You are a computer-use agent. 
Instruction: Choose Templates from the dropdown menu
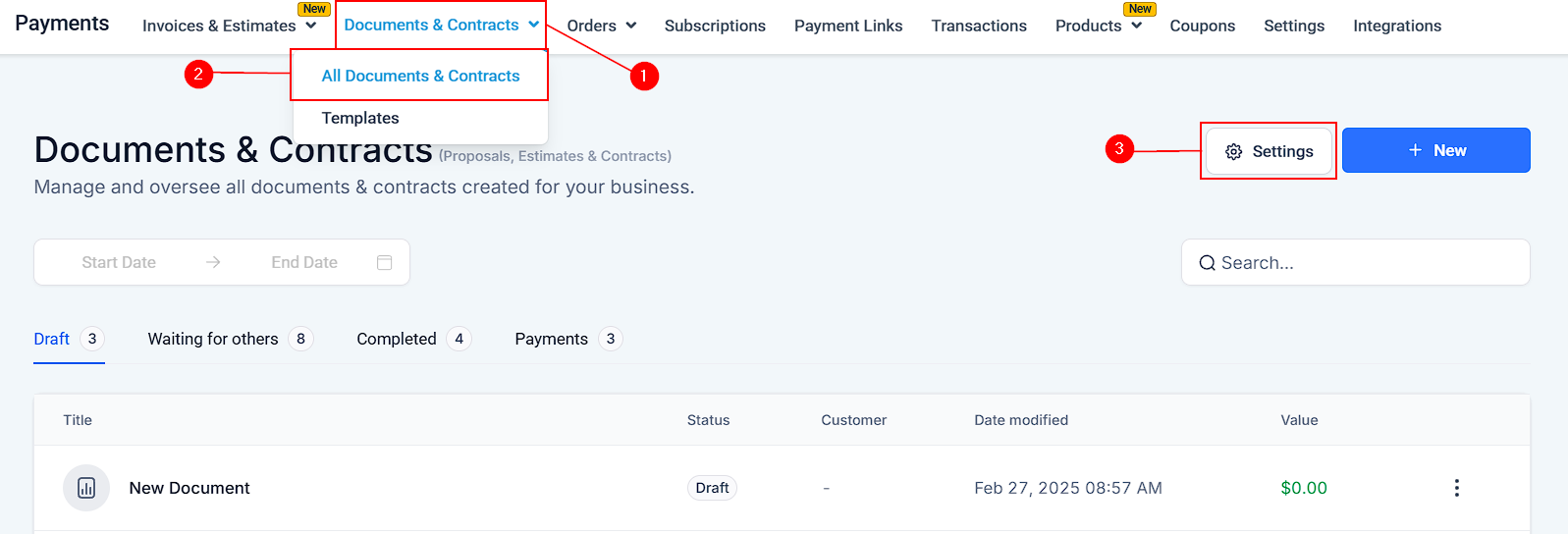tap(360, 118)
